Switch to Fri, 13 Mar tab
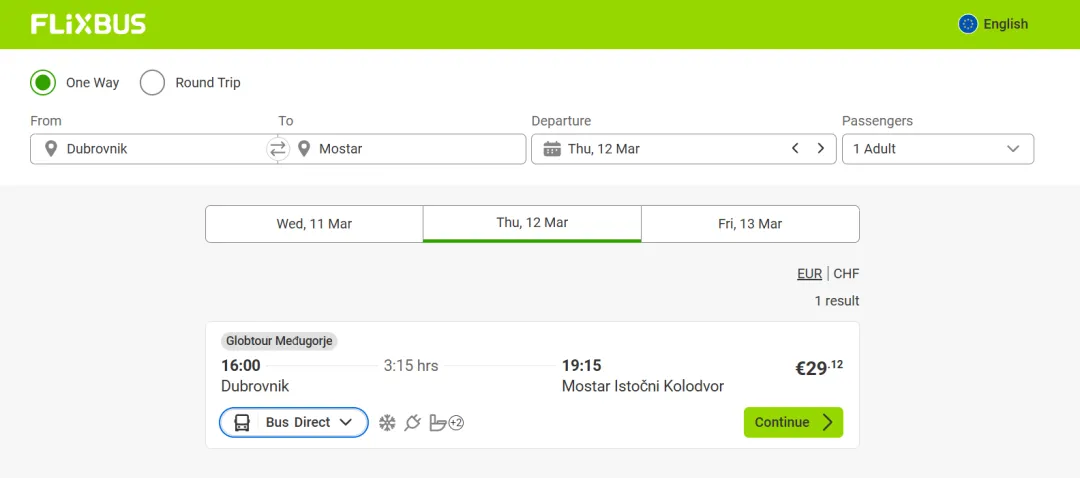The height and width of the screenshot is (478, 1080). point(750,224)
